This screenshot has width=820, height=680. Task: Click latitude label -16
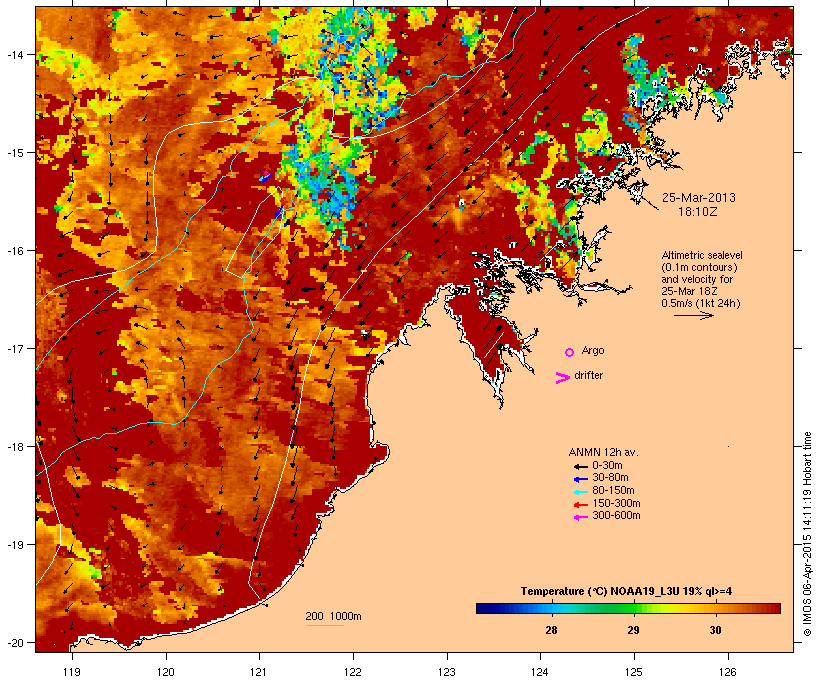pos(14,251)
